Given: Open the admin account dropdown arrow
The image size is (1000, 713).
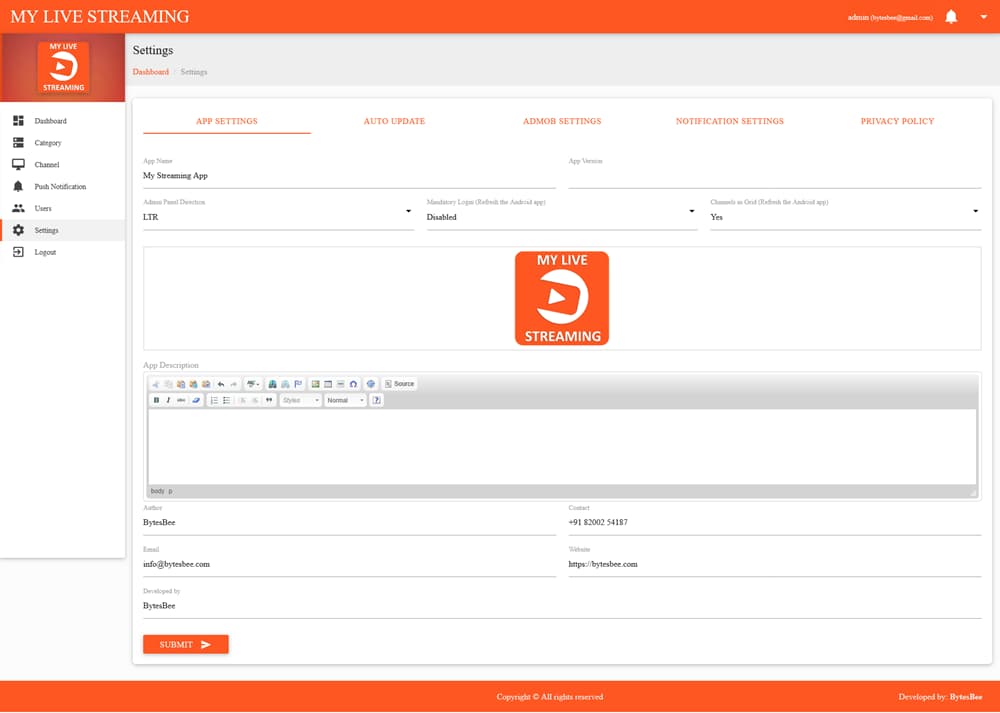Looking at the screenshot, I should point(983,17).
